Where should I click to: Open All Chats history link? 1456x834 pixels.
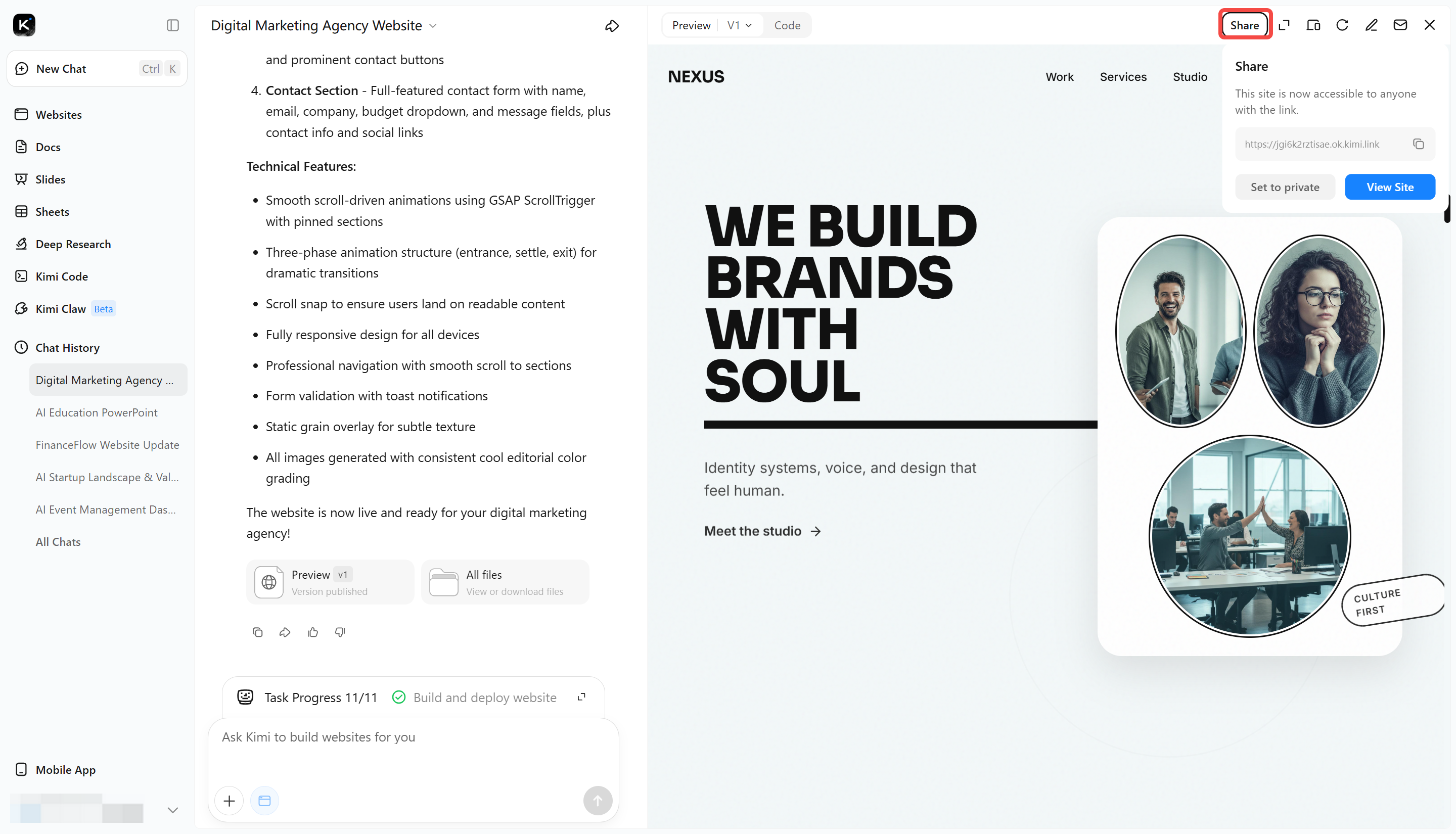coord(58,542)
